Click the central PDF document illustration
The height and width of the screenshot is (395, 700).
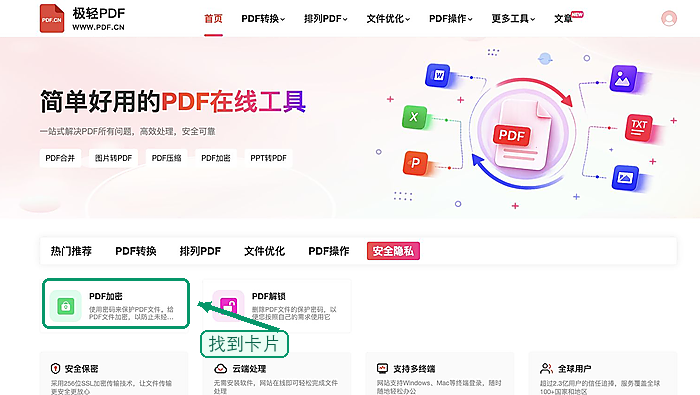522,134
